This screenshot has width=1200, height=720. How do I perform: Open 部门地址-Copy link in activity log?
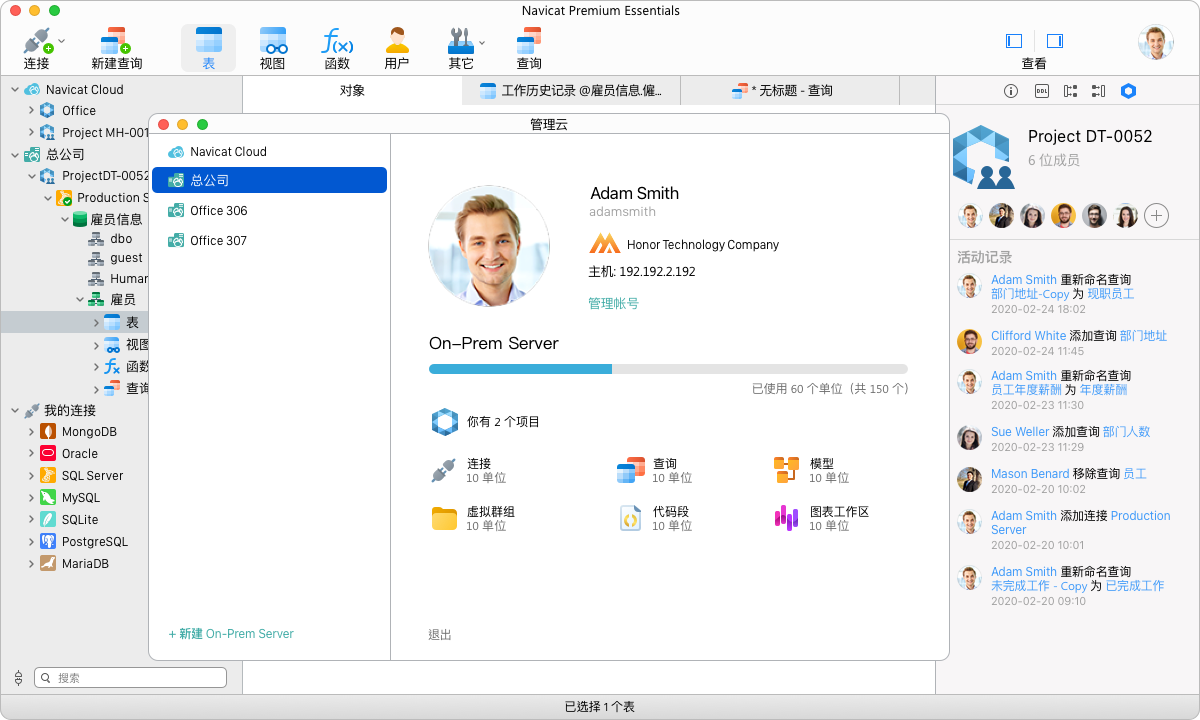point(1030,294)
